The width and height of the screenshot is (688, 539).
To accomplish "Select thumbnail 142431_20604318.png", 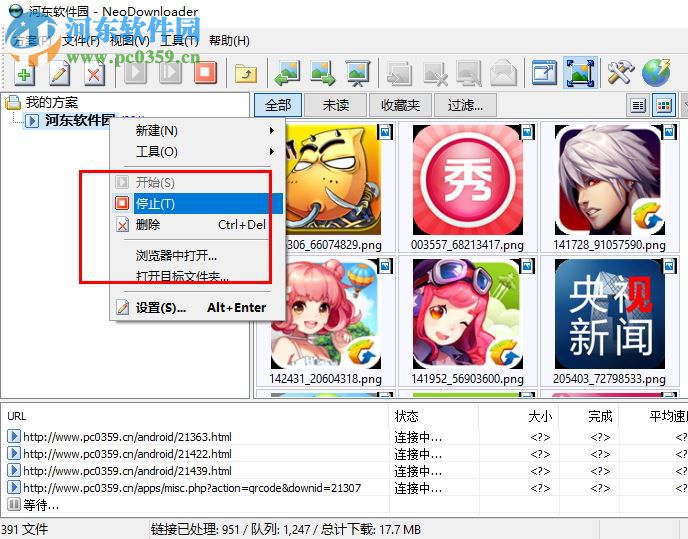I will click(325, 321).
